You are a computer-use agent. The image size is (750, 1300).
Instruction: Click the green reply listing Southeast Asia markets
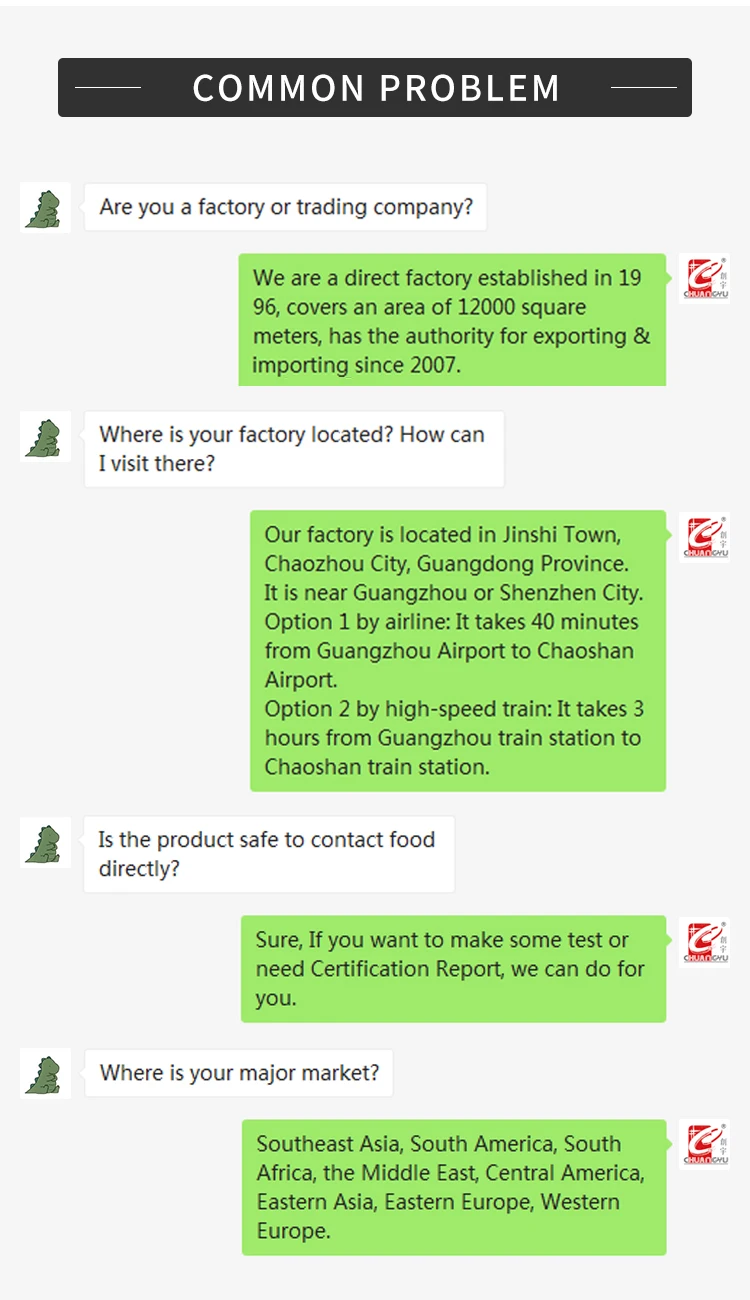coord(453,1187)
